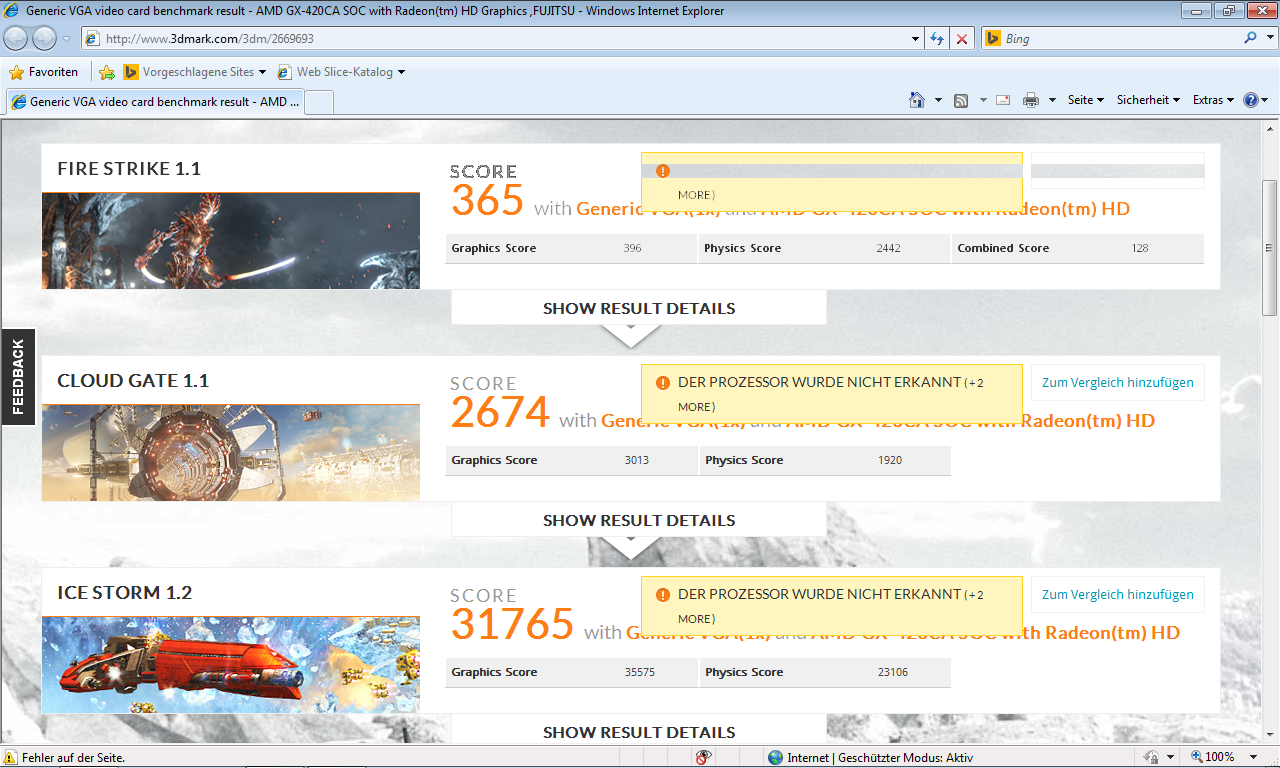Click the read mail envelope icon
1280x768 pixels.
1003,100
